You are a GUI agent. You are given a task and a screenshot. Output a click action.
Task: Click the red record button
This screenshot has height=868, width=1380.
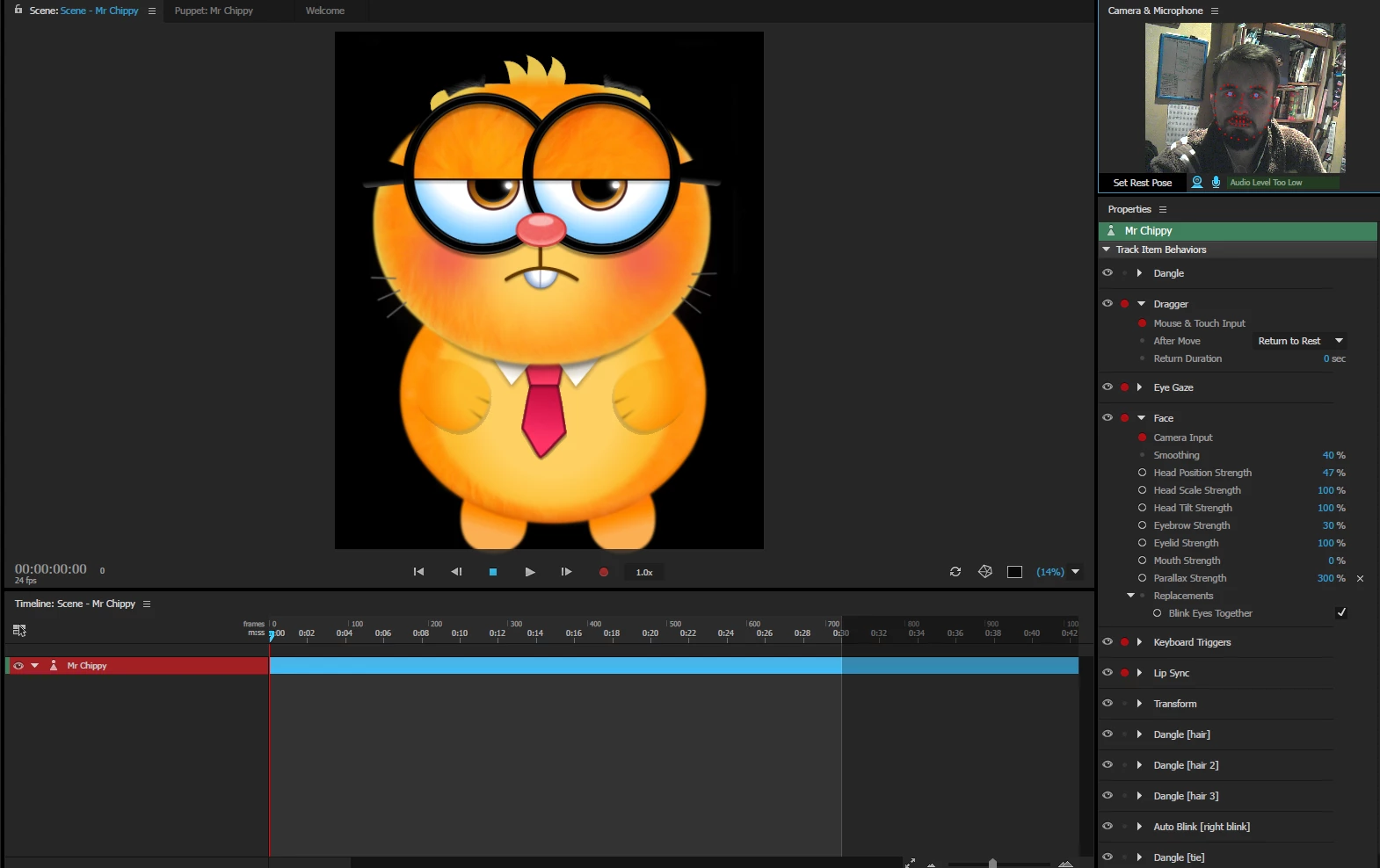click(x=604, y=572)
